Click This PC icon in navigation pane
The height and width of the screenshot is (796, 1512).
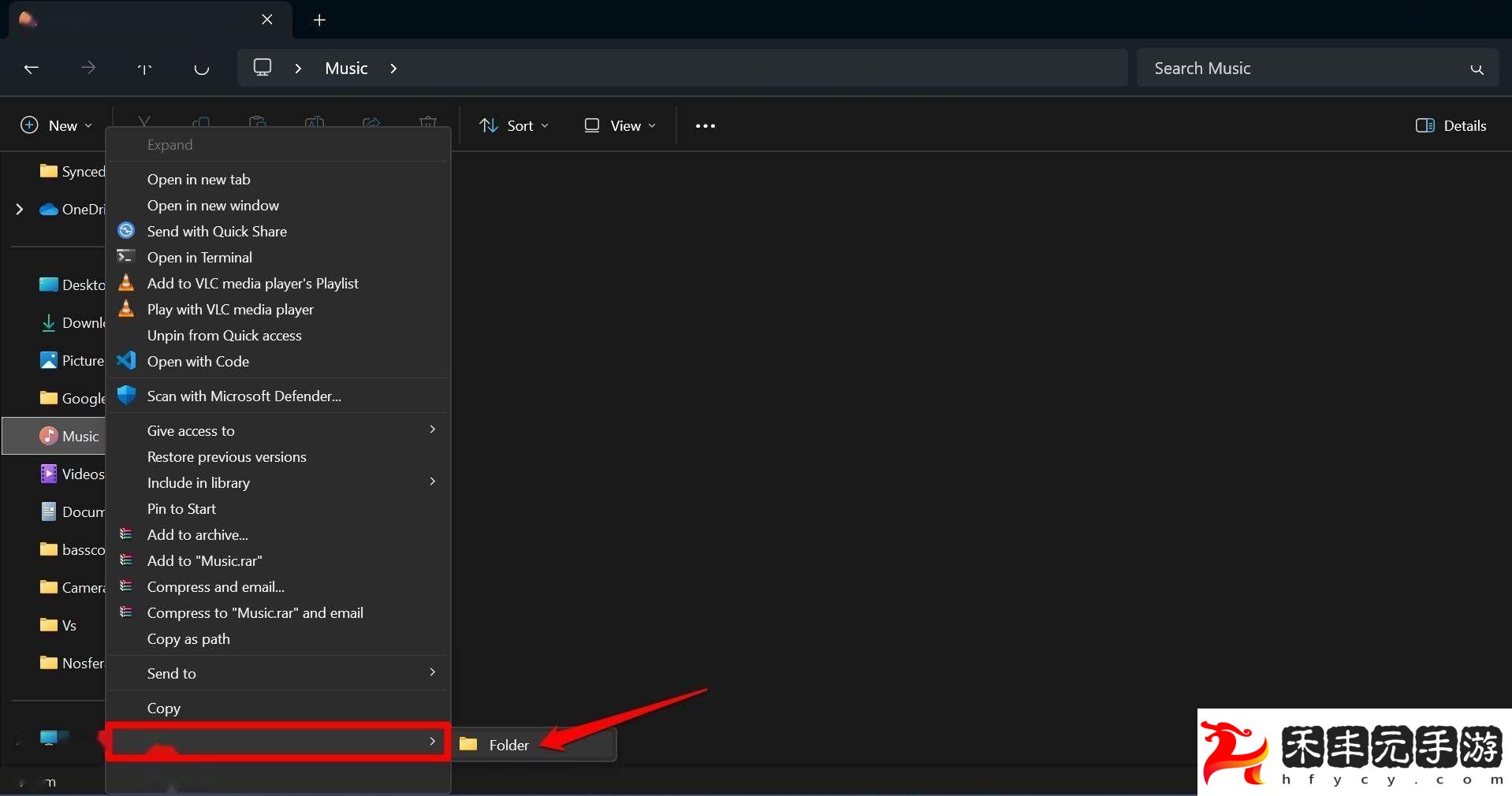coord(50,738)
